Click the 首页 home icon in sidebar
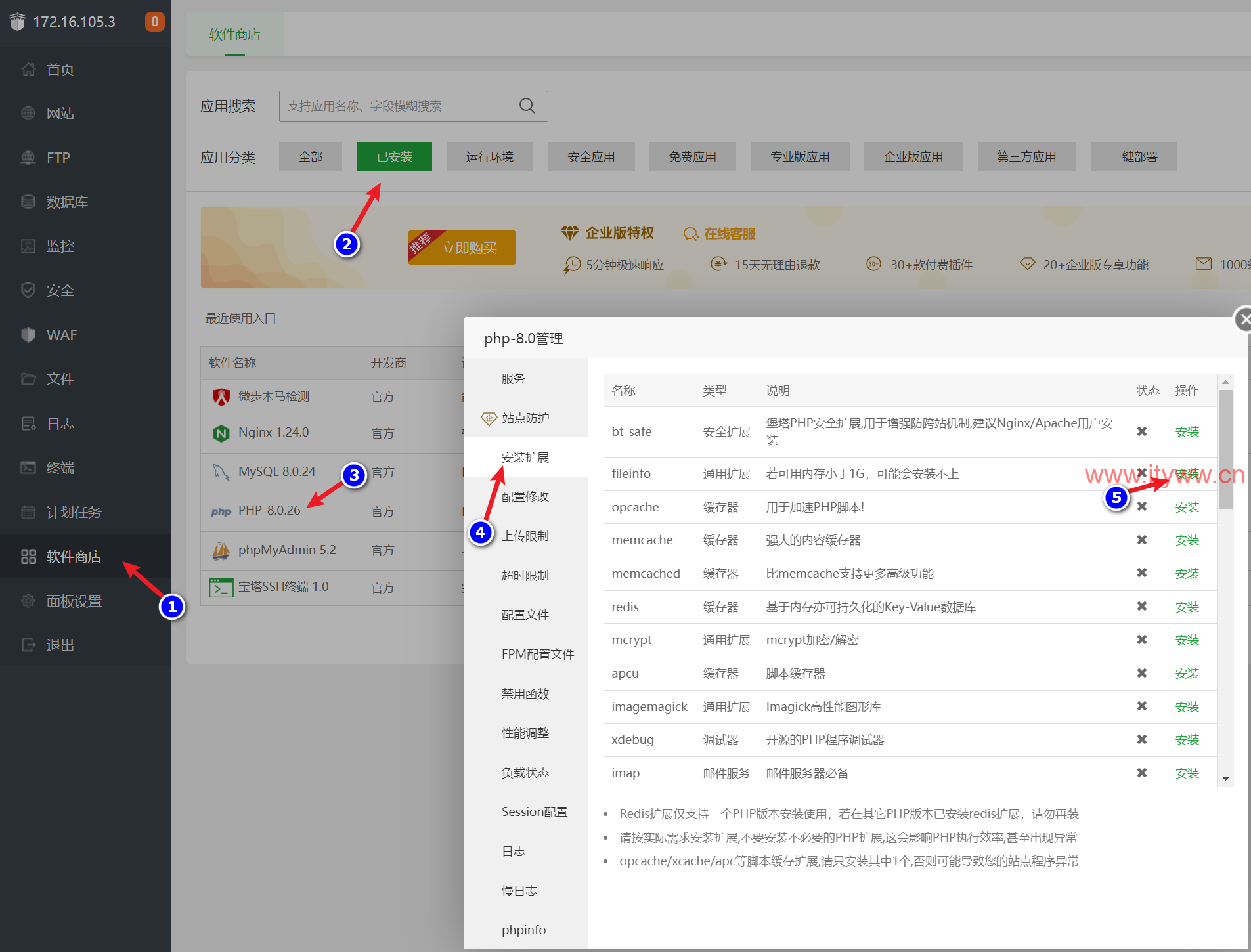The width and height of the screenshot is (1251, 952). coord(28,69)
